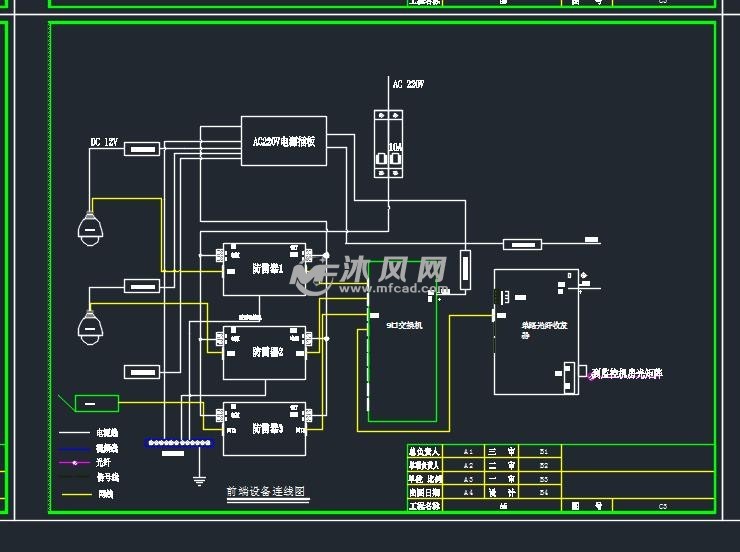Select the second surge protector block
The image size is (740, 552).
(x=264, y=351)
